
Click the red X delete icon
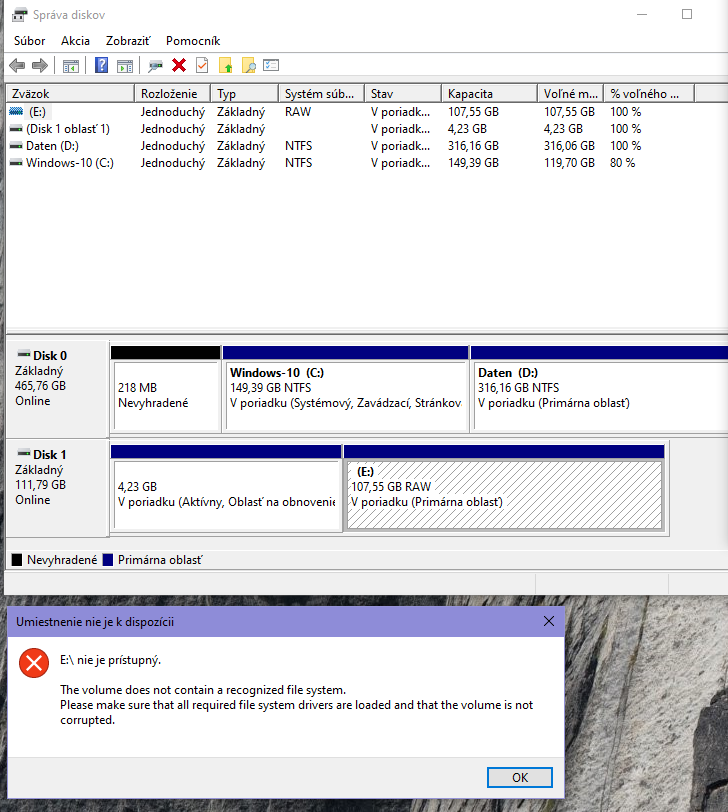[179, 66]
